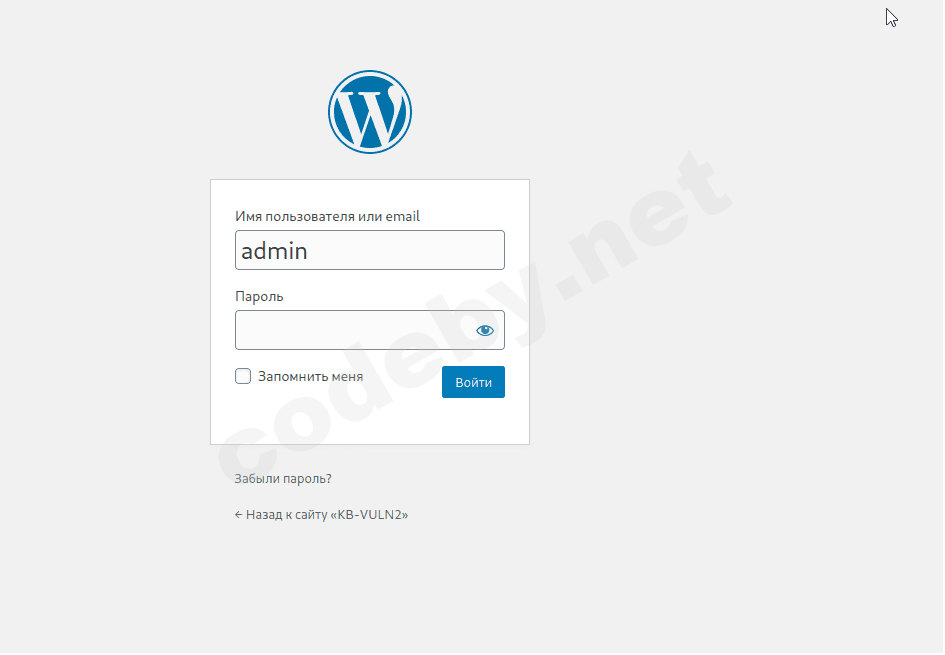Click the «Запомнить меня» label text
The height and width of the screenshot is (655, 945).
(310, 377)
